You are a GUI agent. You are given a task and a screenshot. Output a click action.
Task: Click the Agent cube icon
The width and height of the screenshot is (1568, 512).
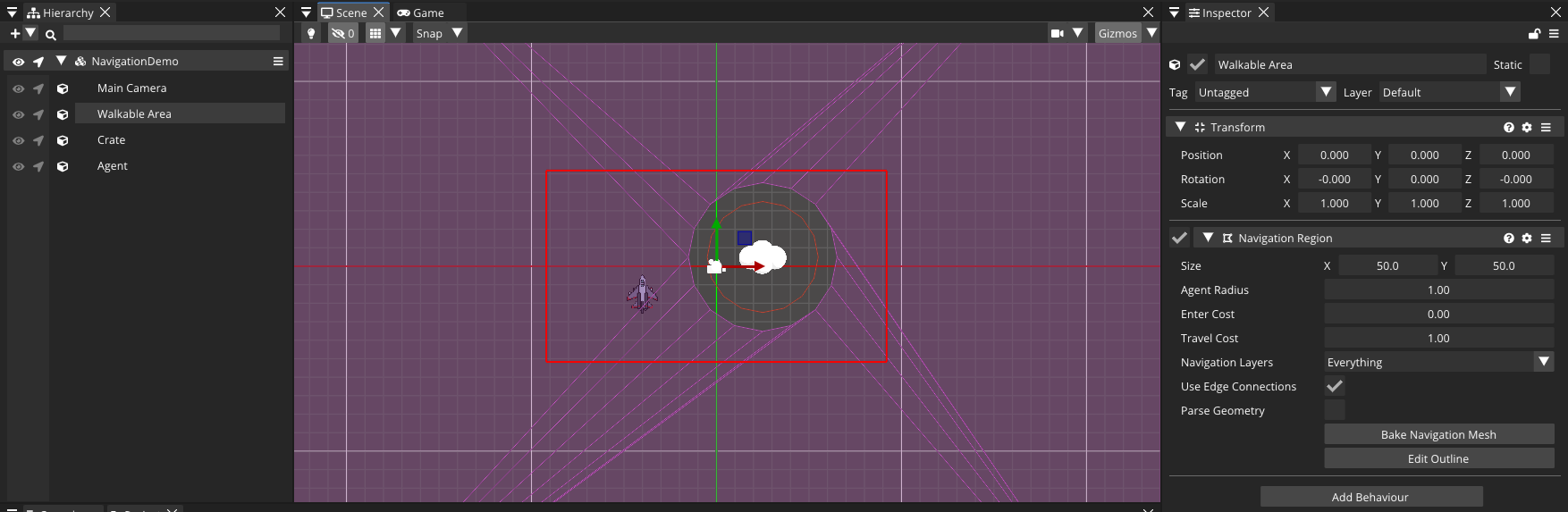pyautogui.click(x=63, y=166)
